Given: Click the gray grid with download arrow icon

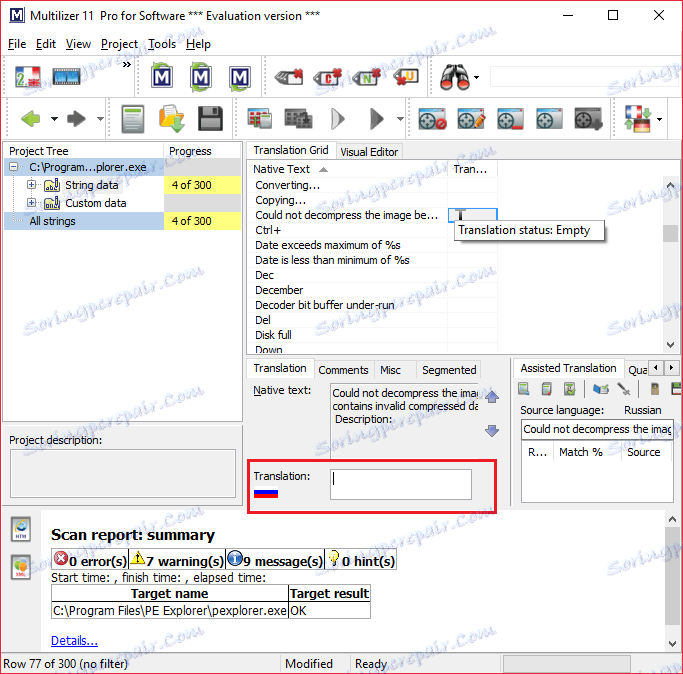Looking at the screenshot, I should click(x=298, y=119).
